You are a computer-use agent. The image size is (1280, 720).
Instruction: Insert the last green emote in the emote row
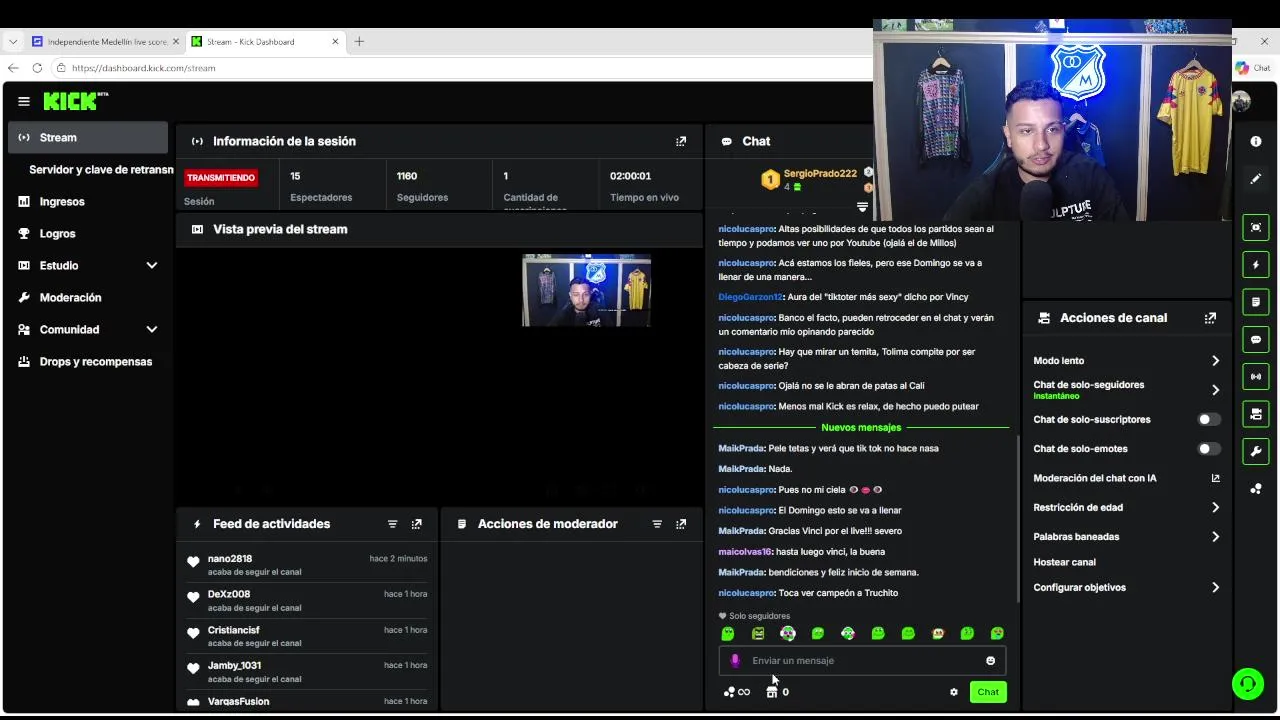(x=997, y=633)
